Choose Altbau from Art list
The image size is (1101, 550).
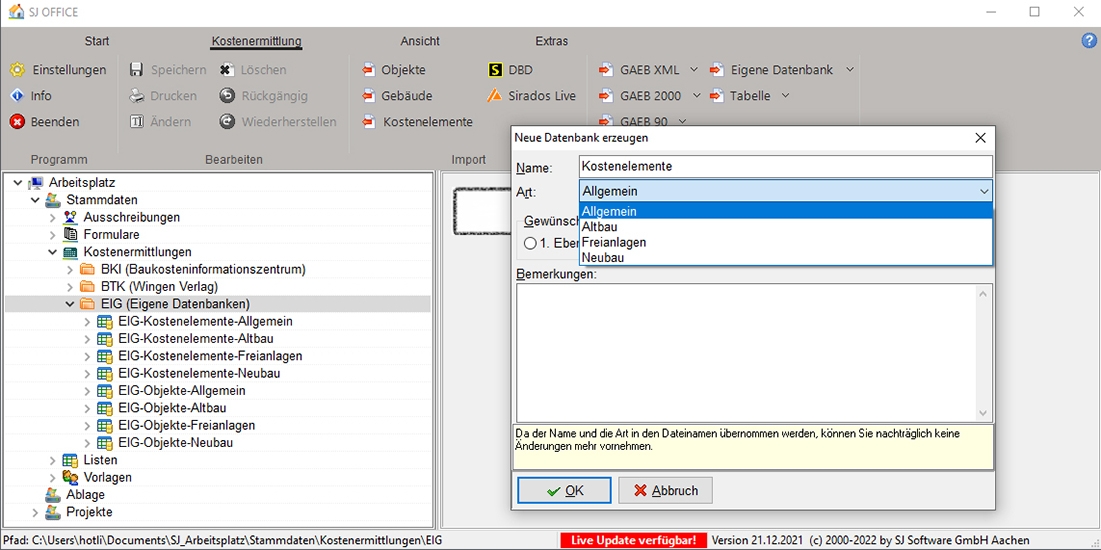tap(786, 227)
